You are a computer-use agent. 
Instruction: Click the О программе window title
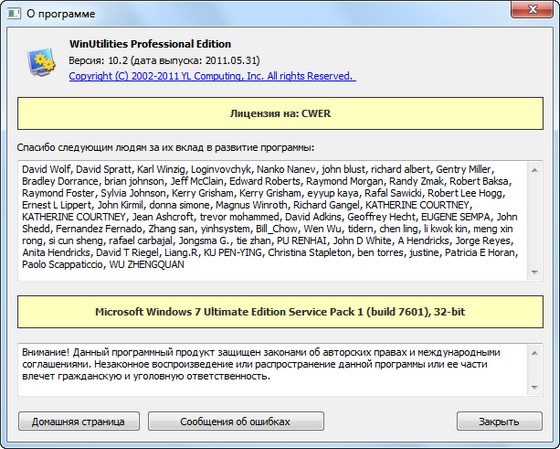pos(61,14)
